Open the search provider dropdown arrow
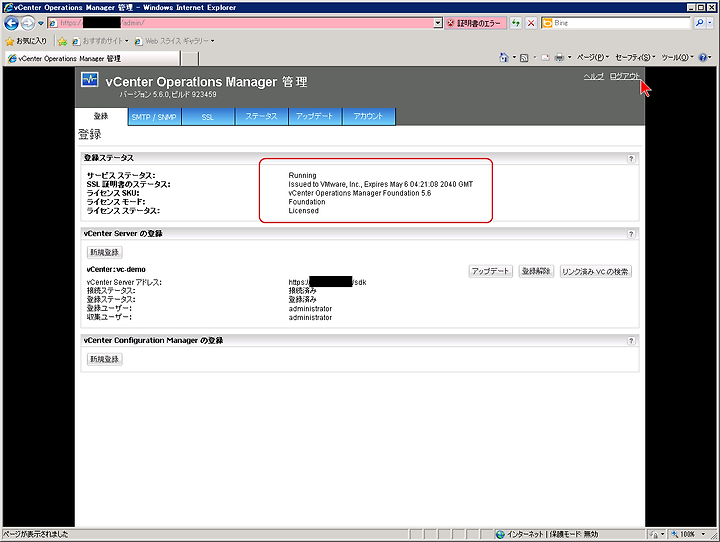Viewport: 720px width, 542px height. click(709, 23)
